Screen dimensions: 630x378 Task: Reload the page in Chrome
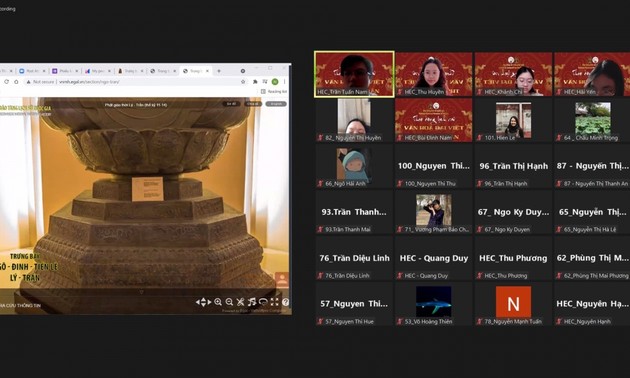(6, 82)
